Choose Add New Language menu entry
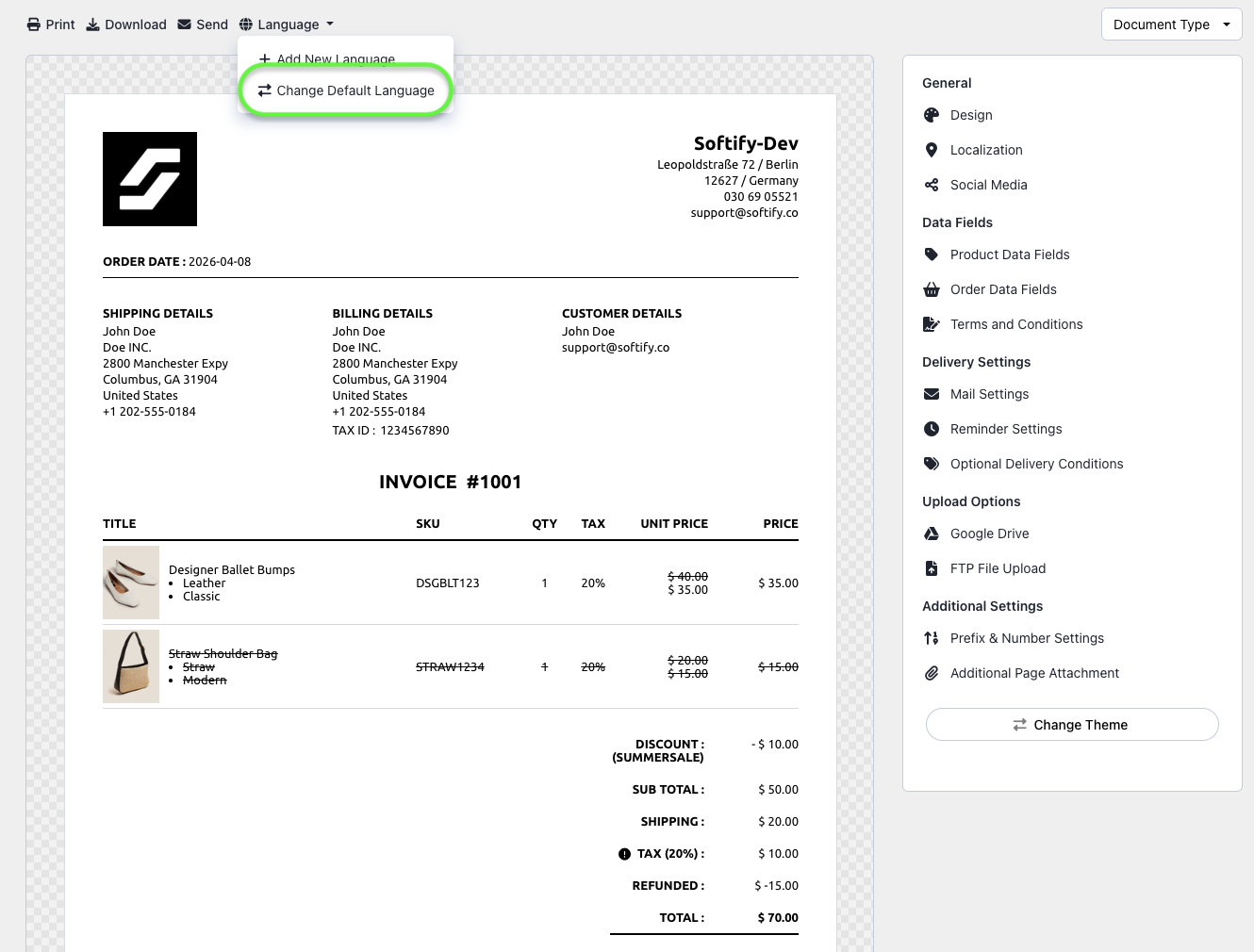 pyautogui.click(x=327, y=58)
